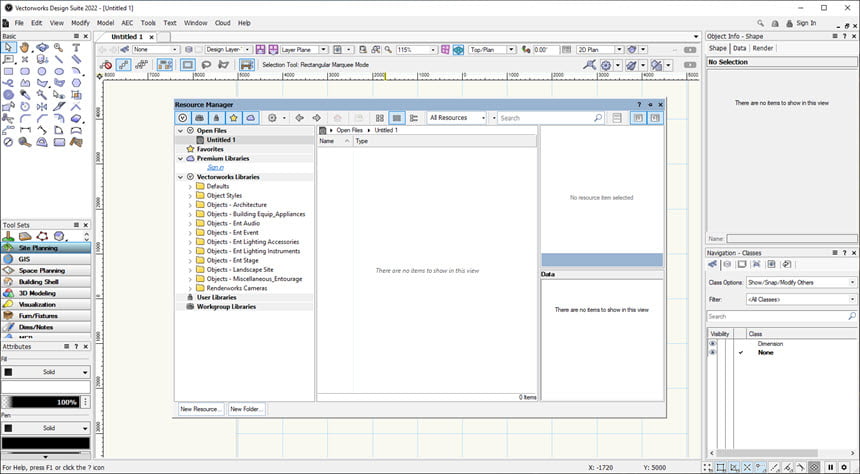Select the Oval tool

pos(59,71)
